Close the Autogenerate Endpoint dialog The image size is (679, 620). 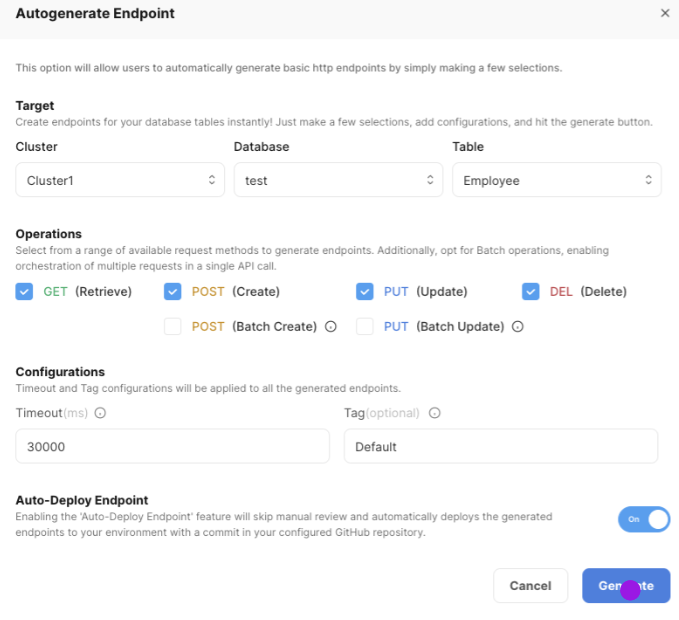[665, 13]
